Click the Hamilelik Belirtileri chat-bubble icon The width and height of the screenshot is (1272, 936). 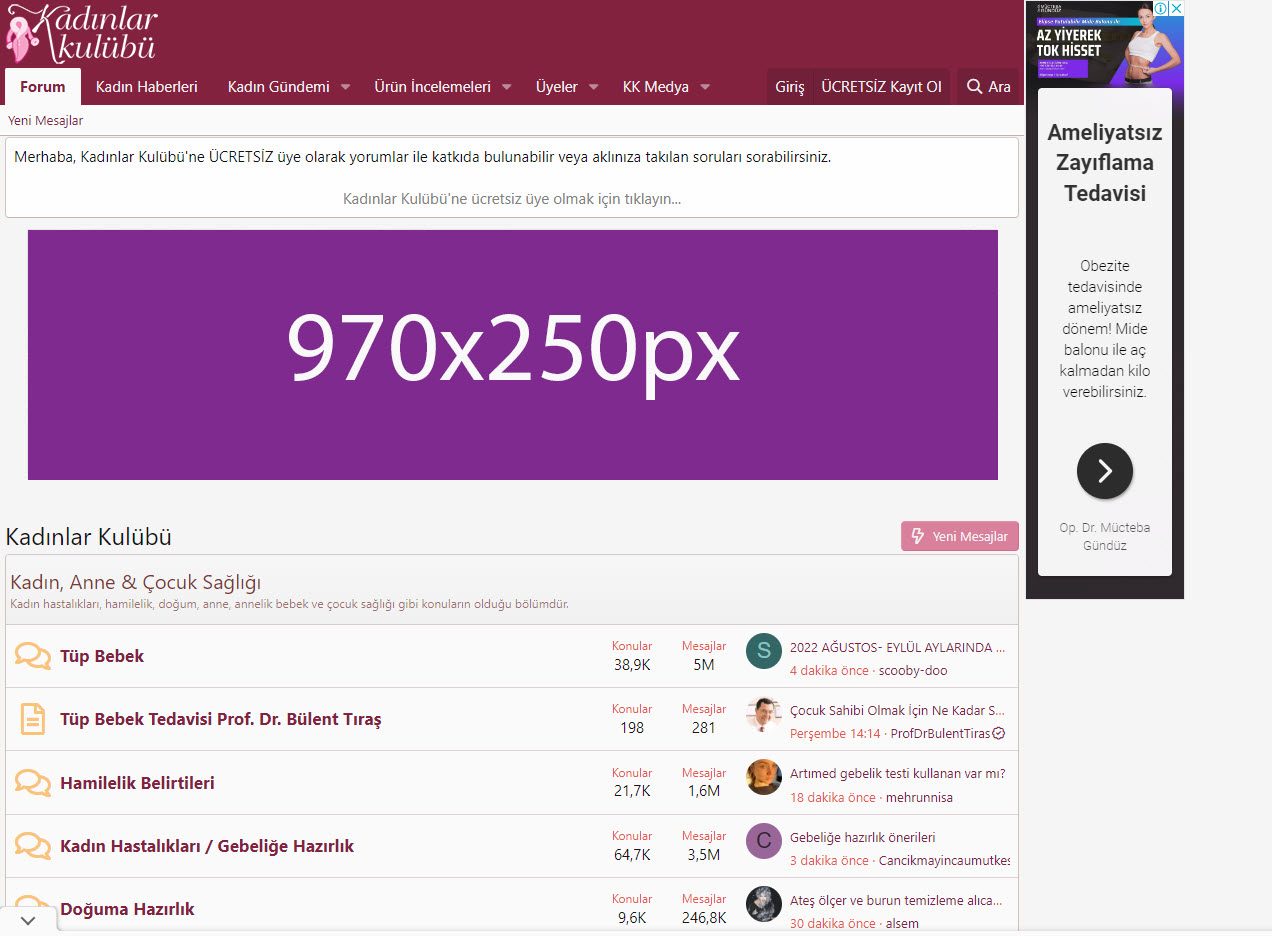coord(32,783)
